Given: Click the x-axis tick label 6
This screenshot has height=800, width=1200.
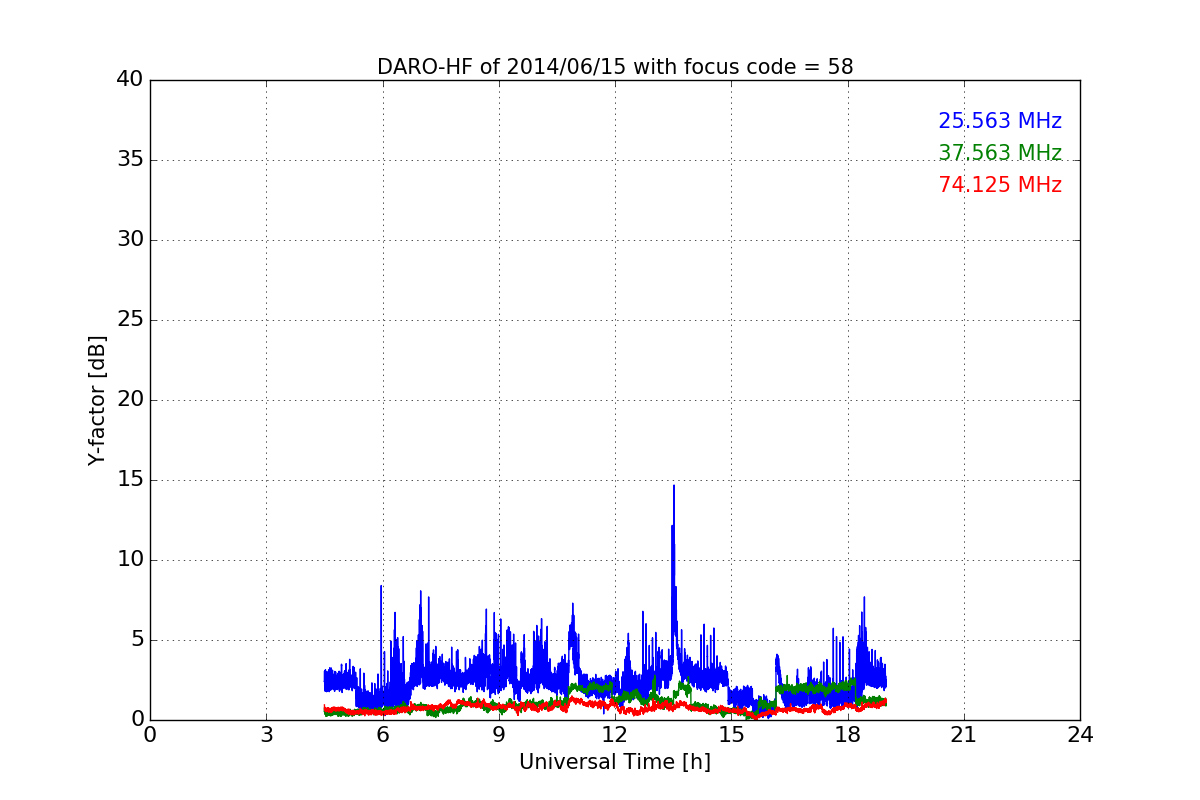Looking at the screenshot, I should pyautogui.click(x=382, y=735).
